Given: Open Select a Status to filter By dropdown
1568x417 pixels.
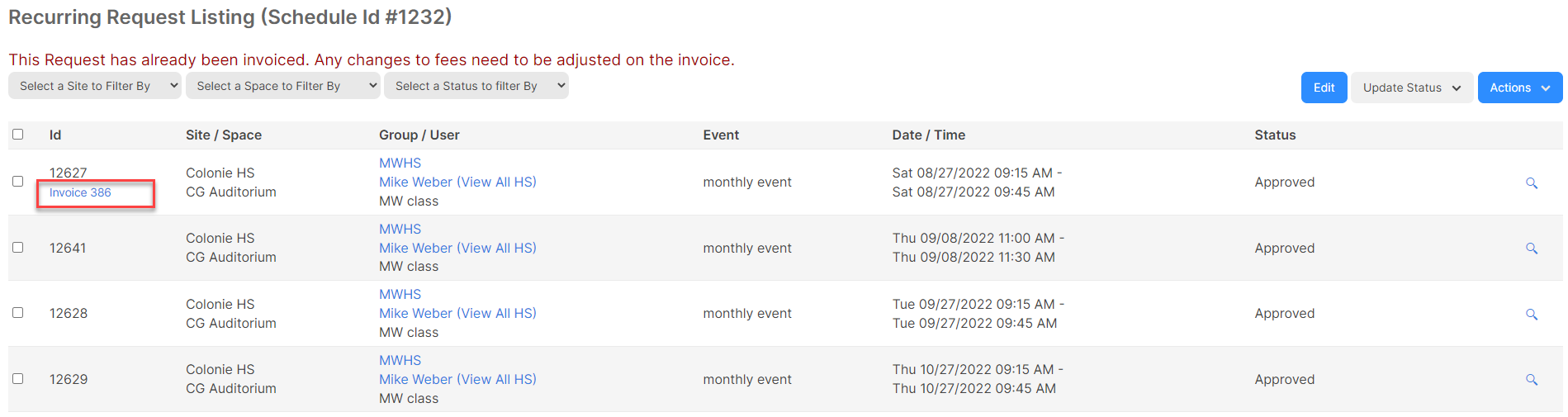Looking at the screenshot, I should click(476, 86).
